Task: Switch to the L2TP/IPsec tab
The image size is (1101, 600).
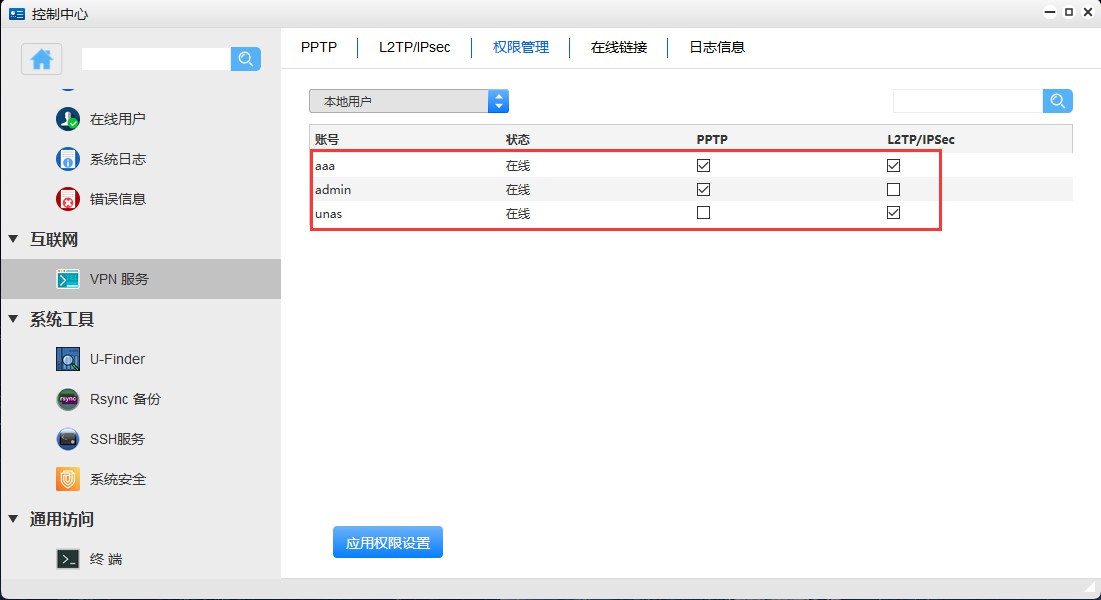Action: pyautogui.click(x=414, y=47)
